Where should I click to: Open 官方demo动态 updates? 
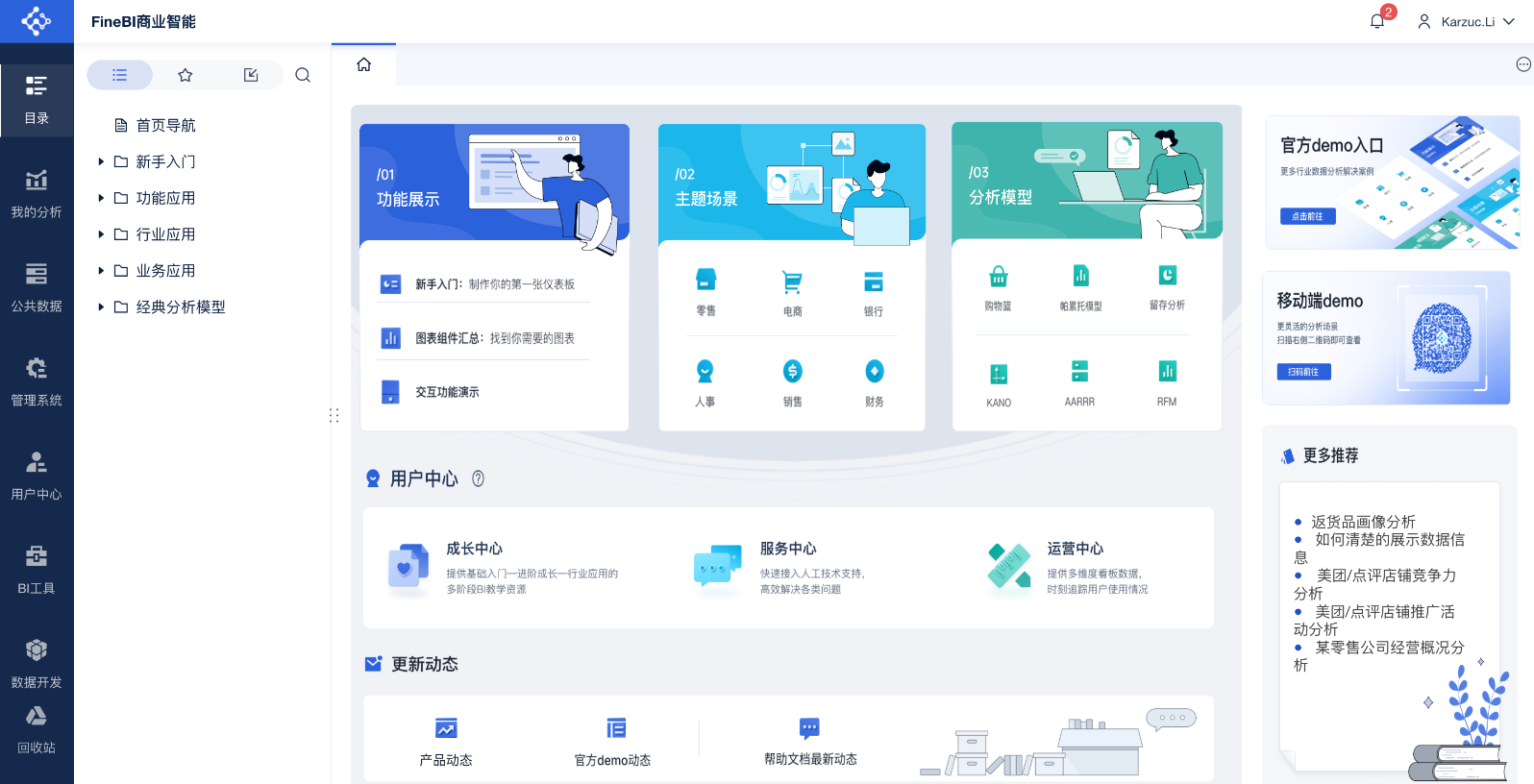coord(613,741)
